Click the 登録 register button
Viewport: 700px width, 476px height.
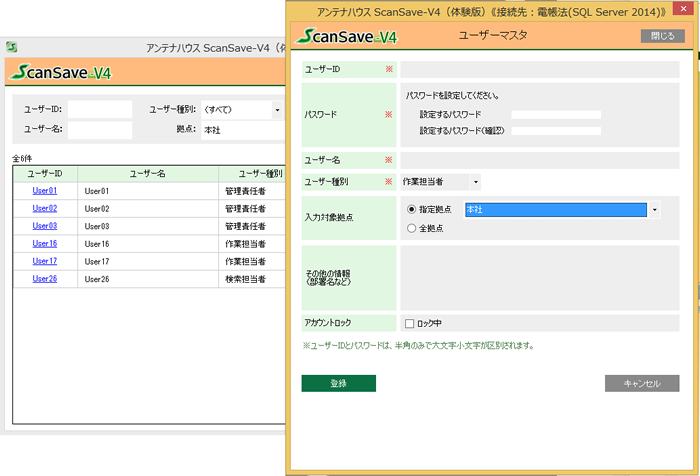338,383
